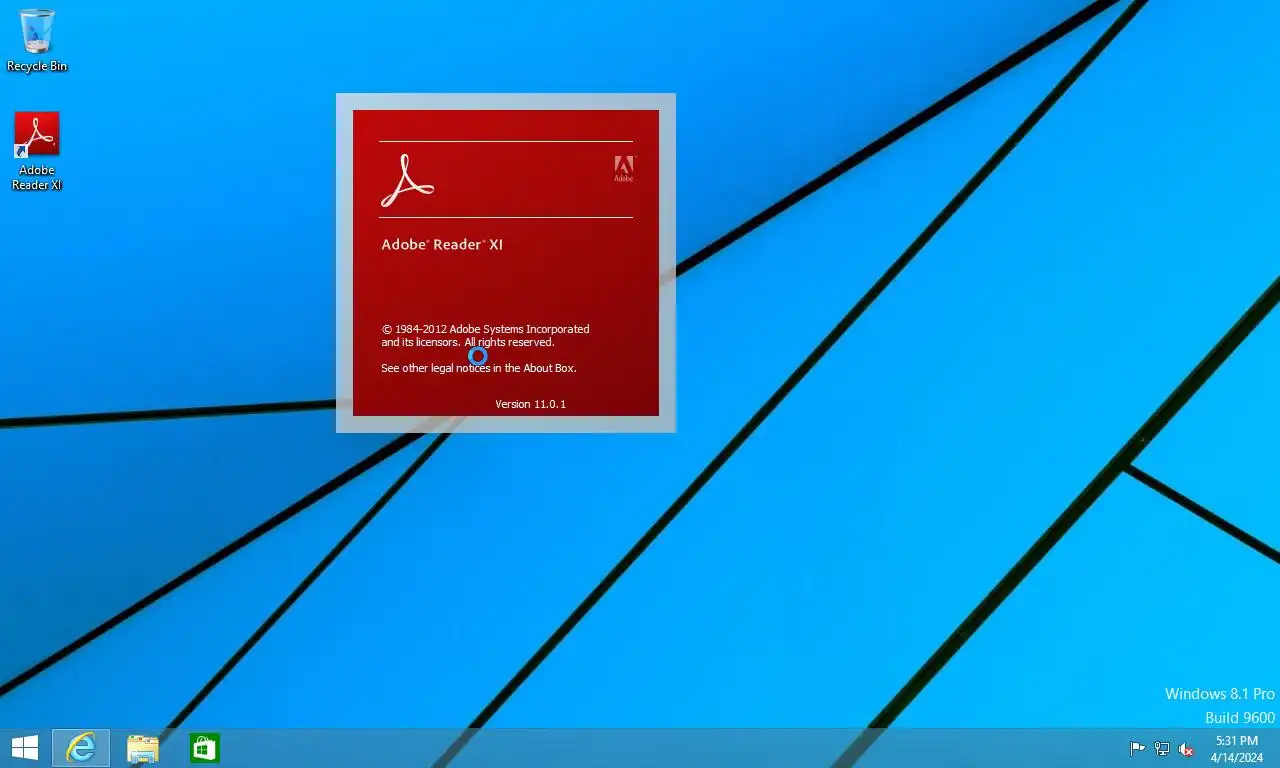The image size is (1280, 768).
Task: Open the Recycle Bin desktop icon
Action: 37,41
